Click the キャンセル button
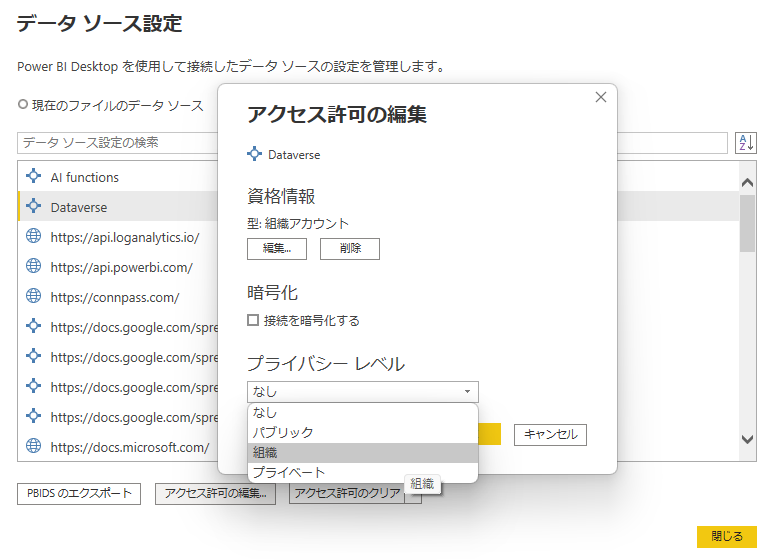 pyautogui.click(x=550, y=435)
